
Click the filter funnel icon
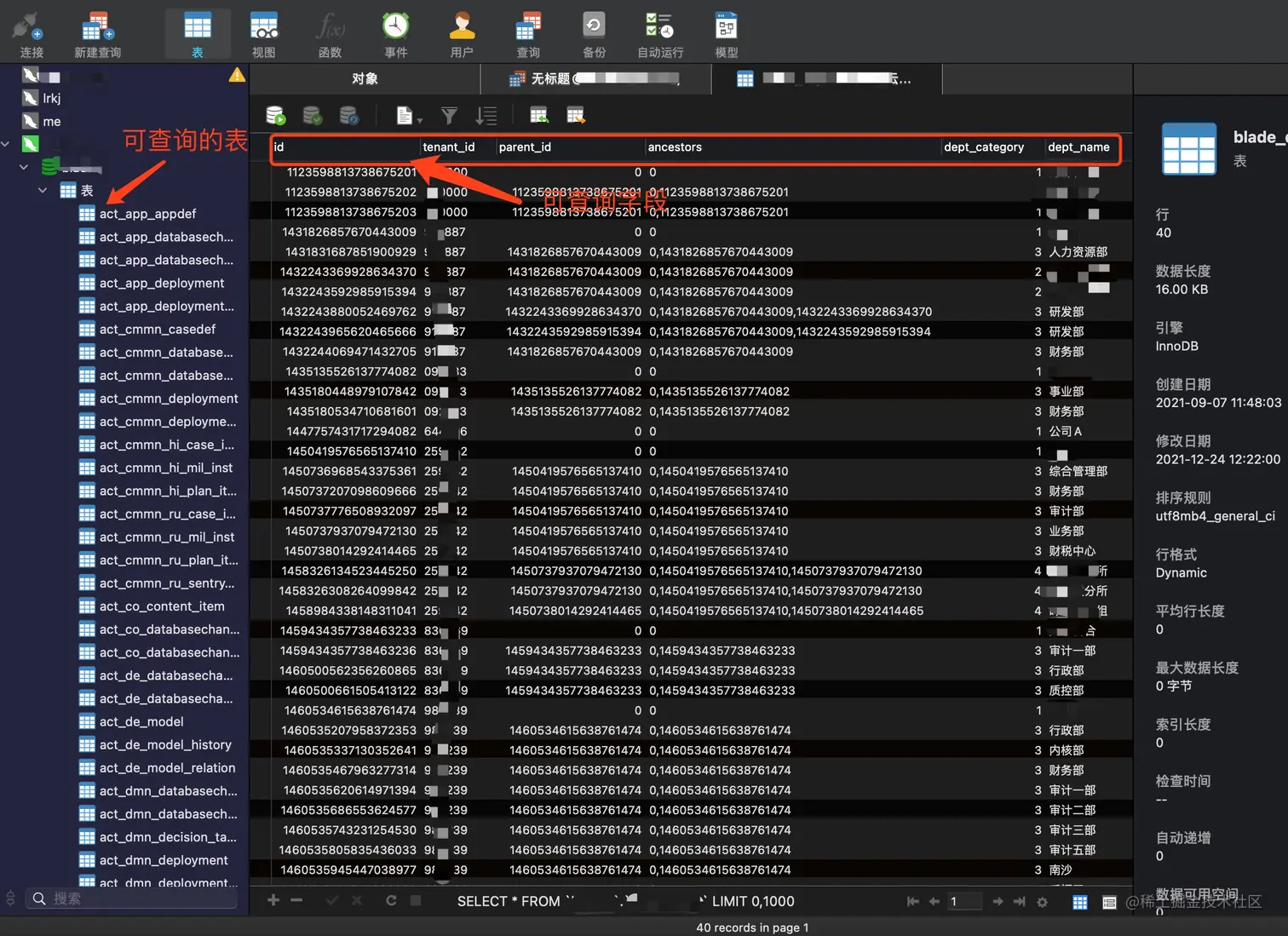point(449,115)
